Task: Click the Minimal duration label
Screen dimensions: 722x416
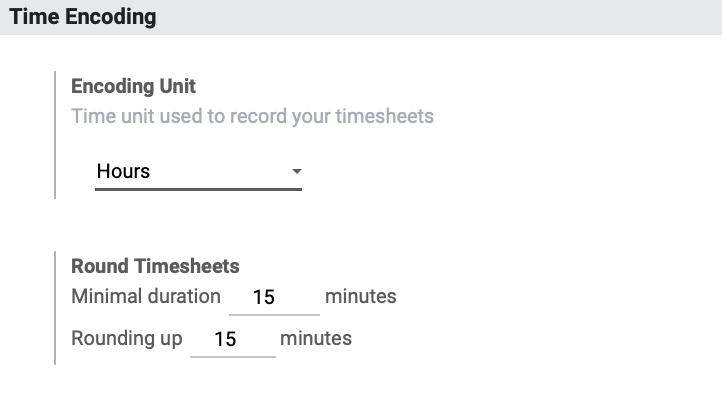Action: pyautogui.click(x=146, y=296)
